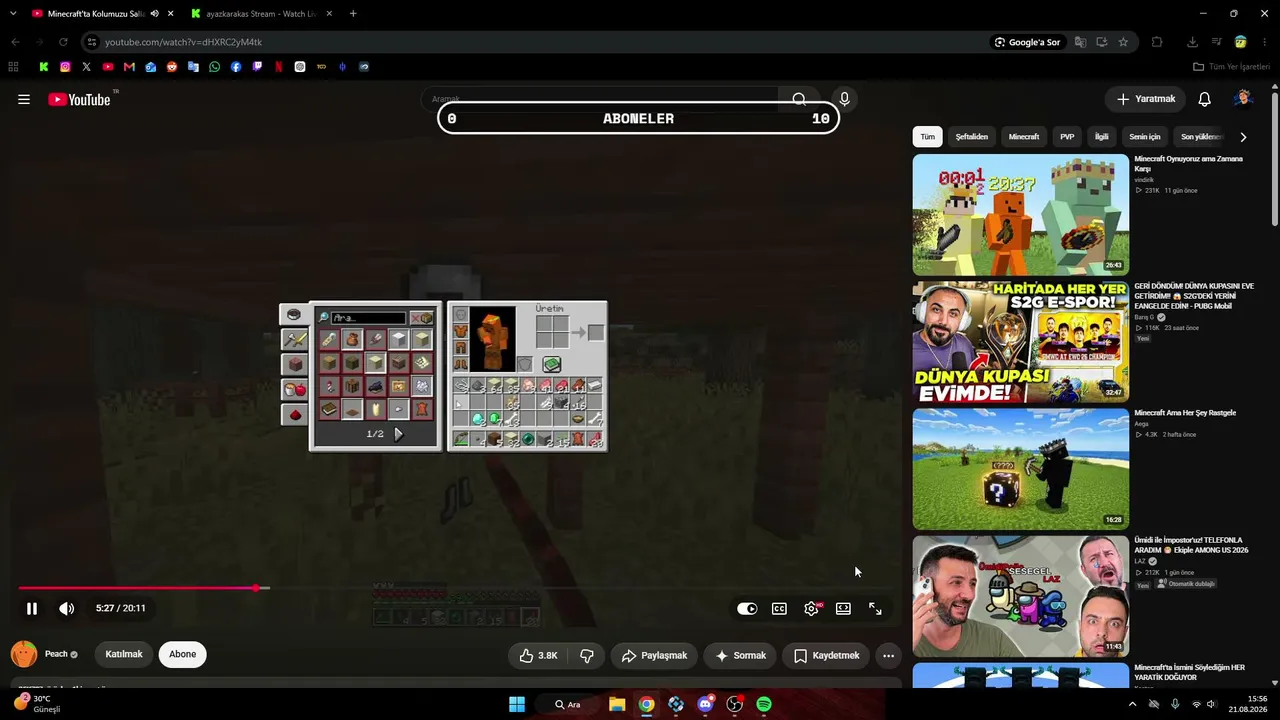
Task: Like the video (3.8K)
Action: point(538,656)
